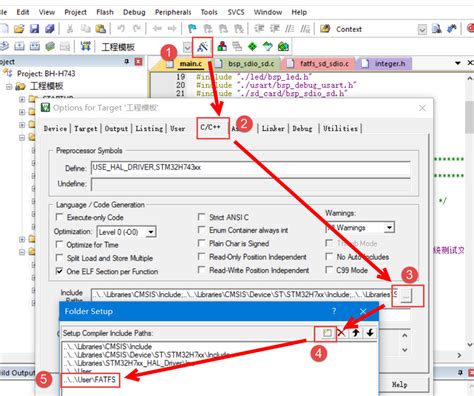Image resolution: width=474 pixels, height=396 pixels.
Task: Switch to the Linker tab
Action: (x=273, y=128)
